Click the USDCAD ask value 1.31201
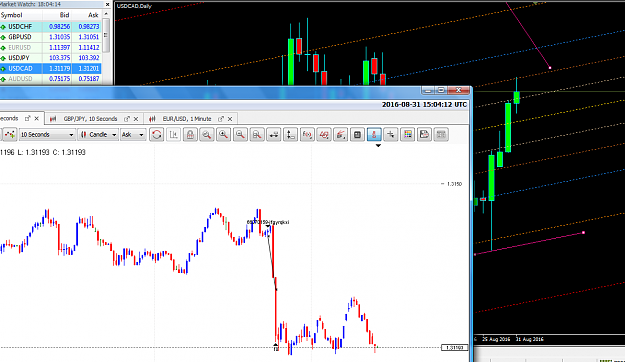This screenshot has width=625, height=362. click(x=89, y=69)
